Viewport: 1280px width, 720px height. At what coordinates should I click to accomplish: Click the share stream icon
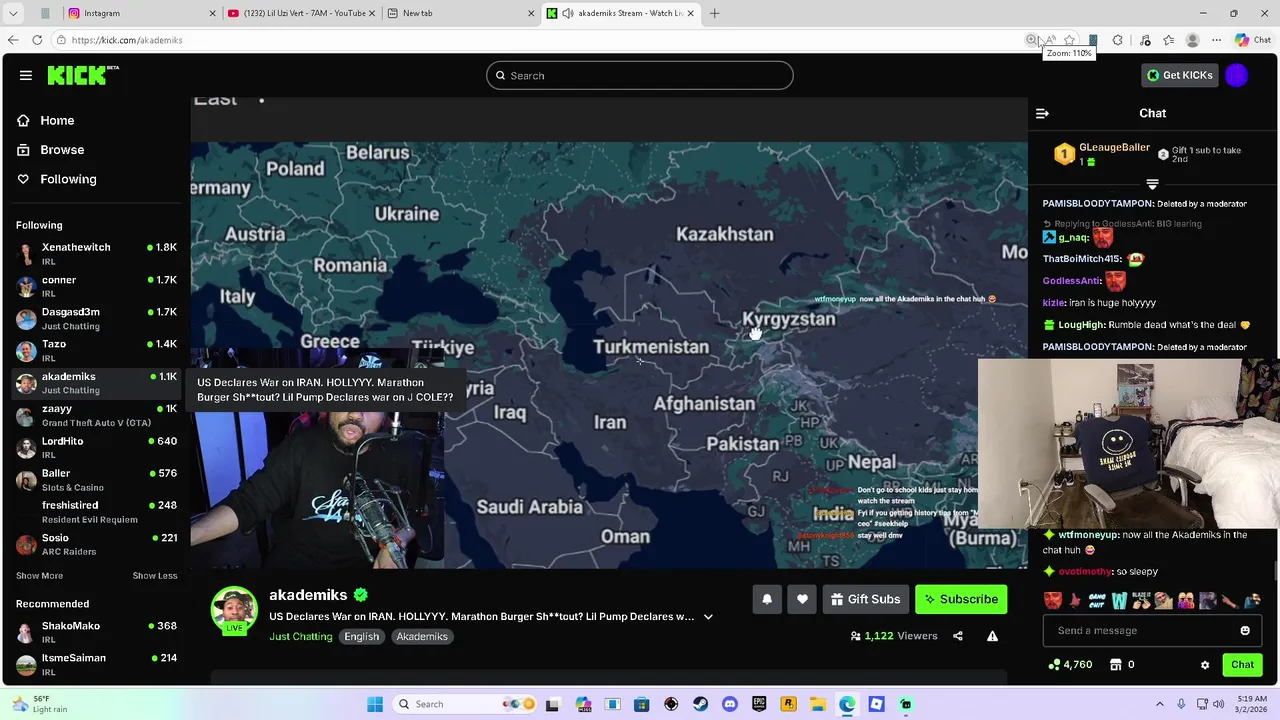click(958, 636)
